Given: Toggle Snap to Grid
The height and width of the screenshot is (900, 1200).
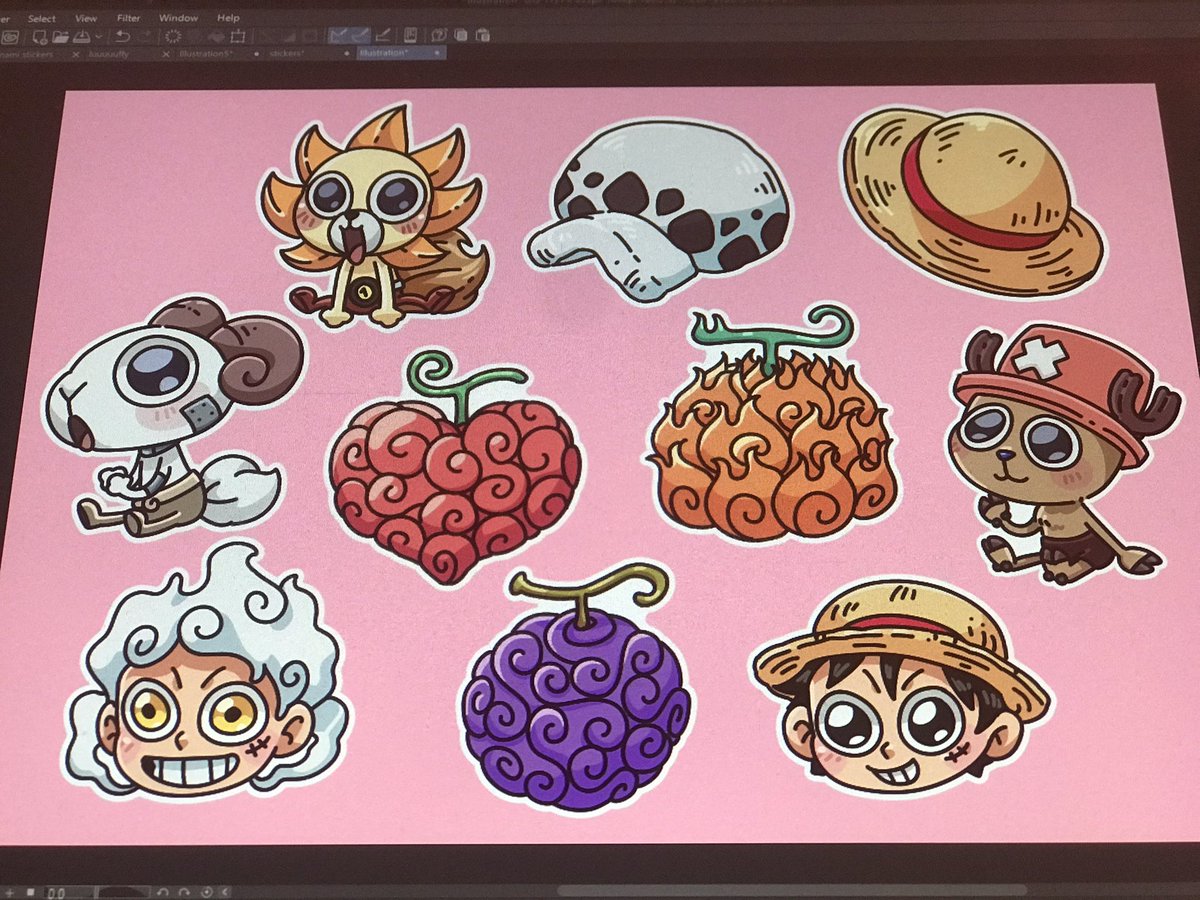Looking at the screenshot, I should click(x=383, y=37).
